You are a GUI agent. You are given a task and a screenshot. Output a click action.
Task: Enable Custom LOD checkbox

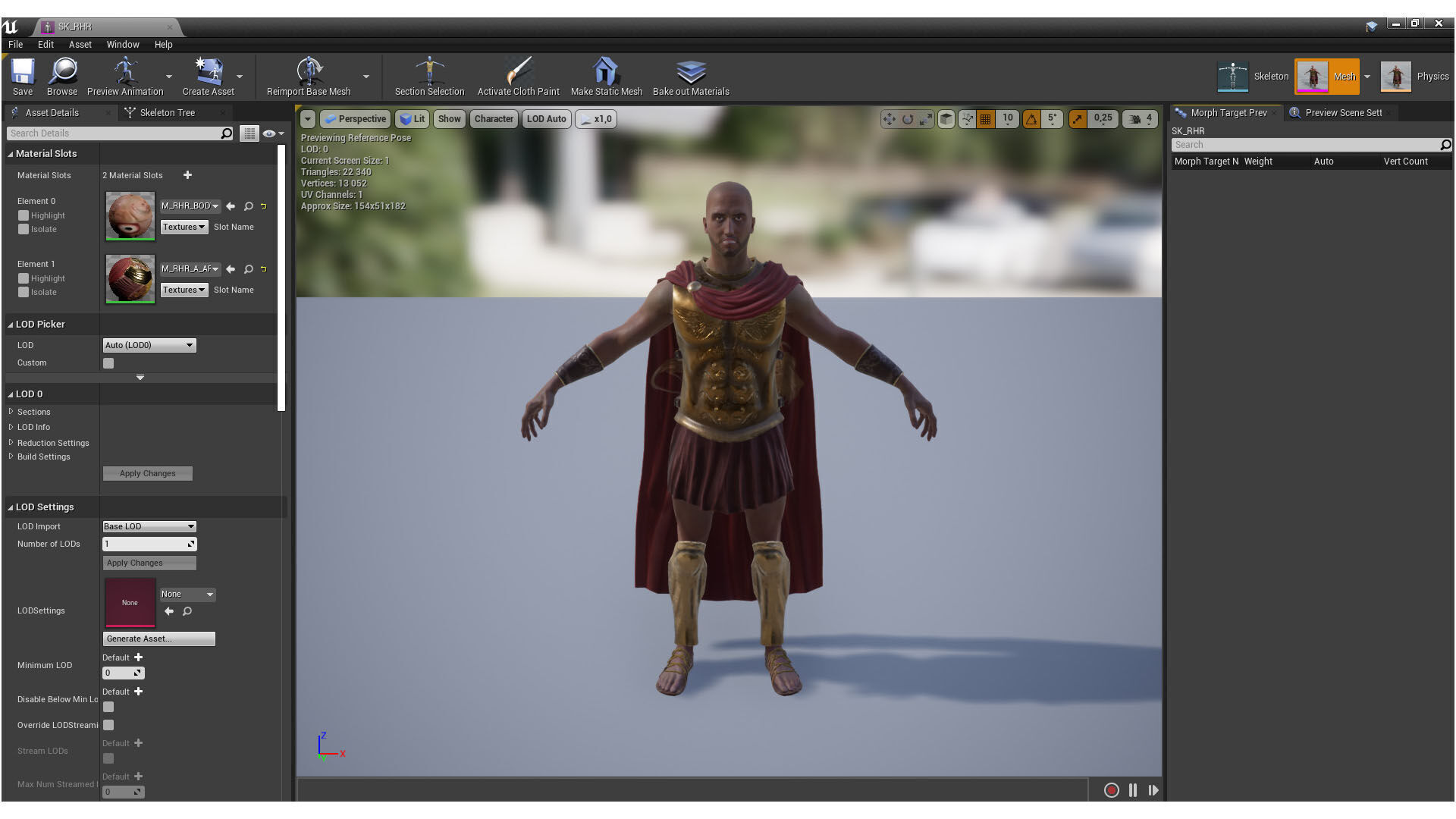tap(108, 363)
